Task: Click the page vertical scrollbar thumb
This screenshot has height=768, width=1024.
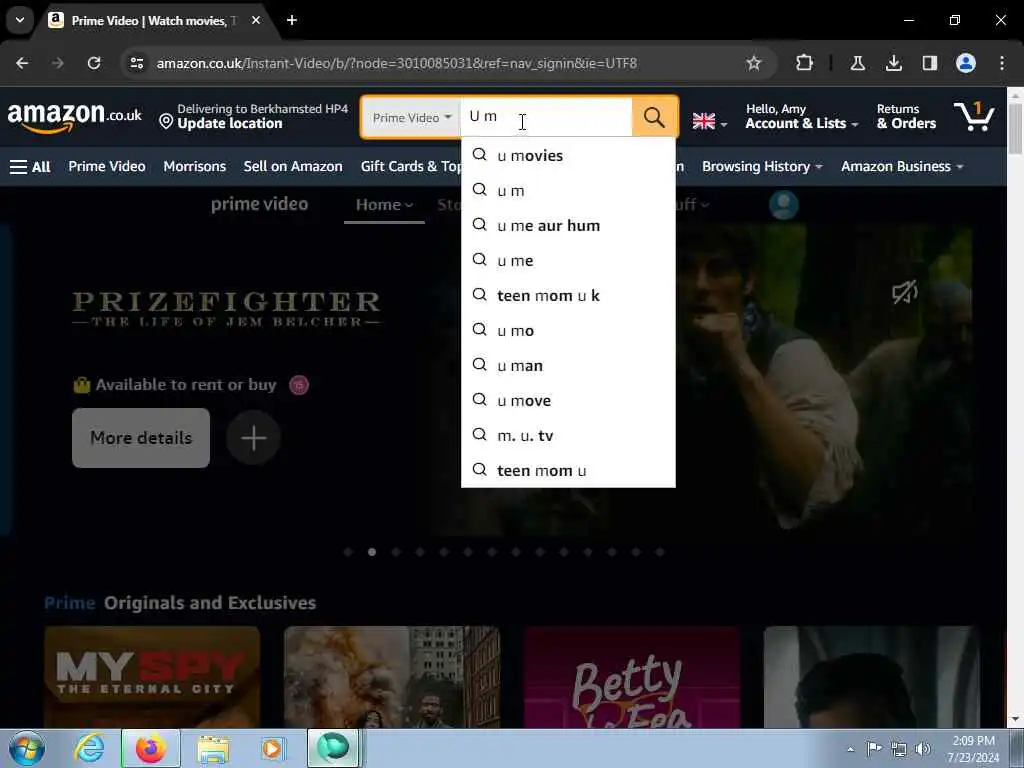Action: point(1016,128)
